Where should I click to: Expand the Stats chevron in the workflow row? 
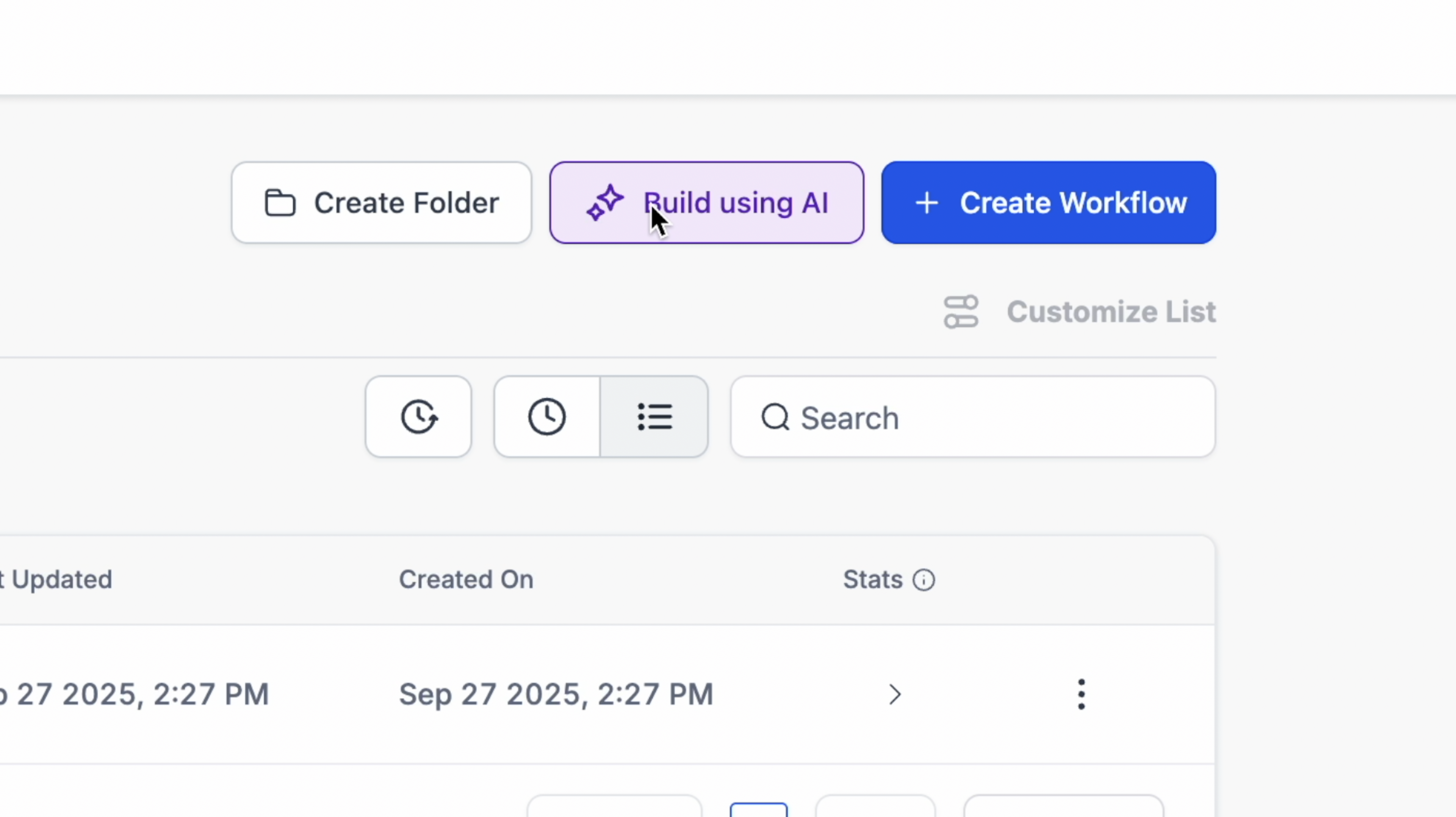point(894,694)
